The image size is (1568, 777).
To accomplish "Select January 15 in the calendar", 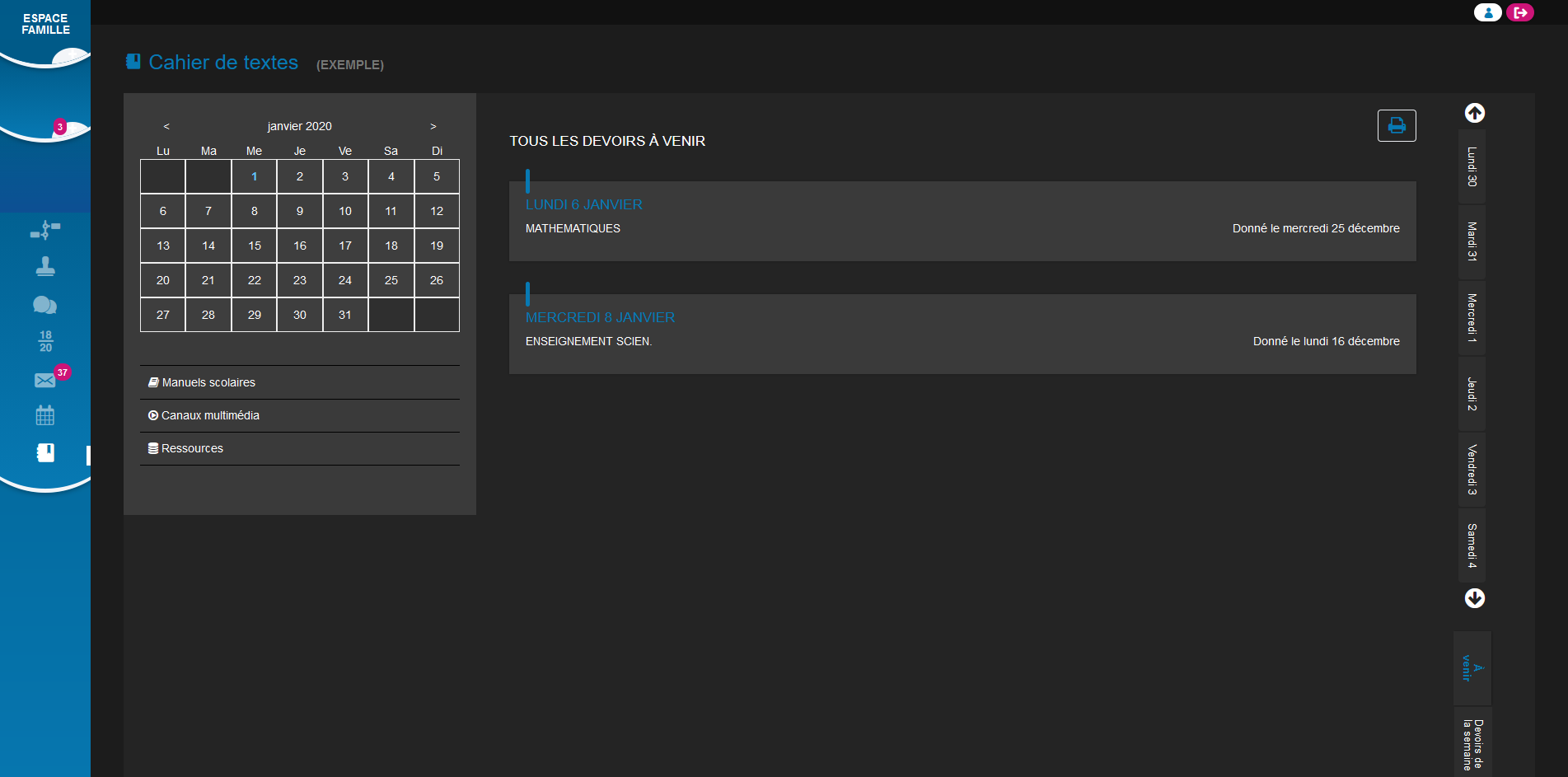I will pyautogui.click(x=255, y=246).
